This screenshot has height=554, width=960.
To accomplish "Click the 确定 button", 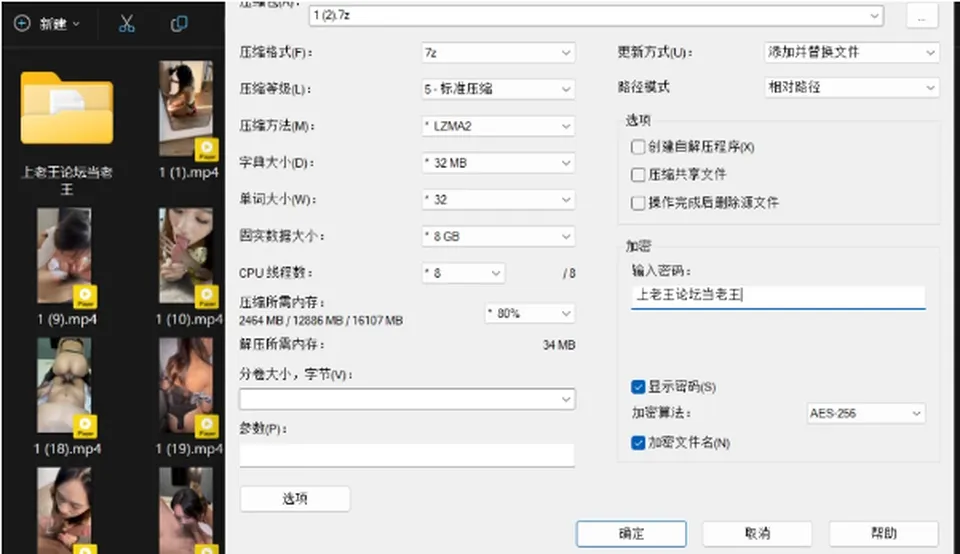I will click(631, 534).
